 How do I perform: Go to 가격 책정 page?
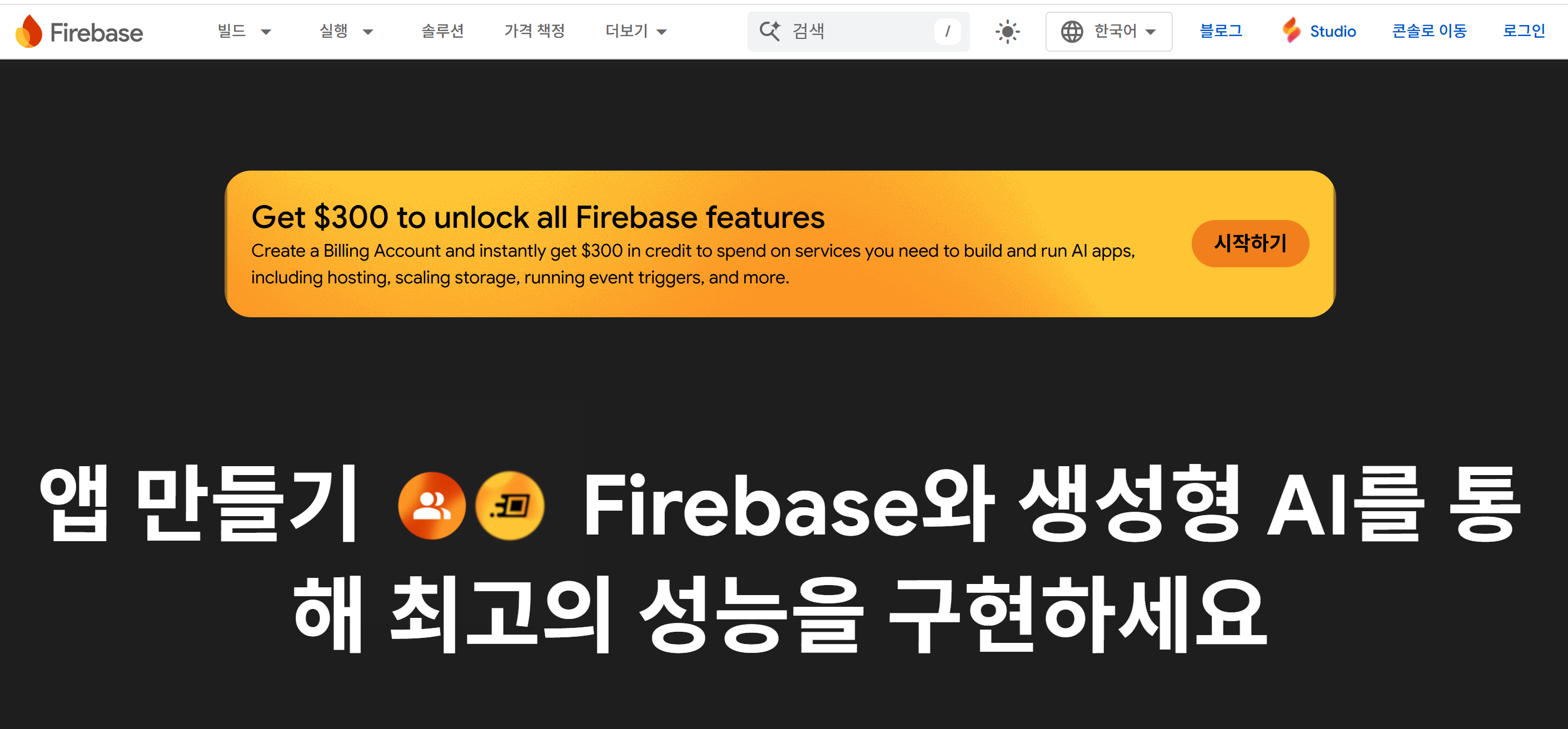[x=535, y=31]
